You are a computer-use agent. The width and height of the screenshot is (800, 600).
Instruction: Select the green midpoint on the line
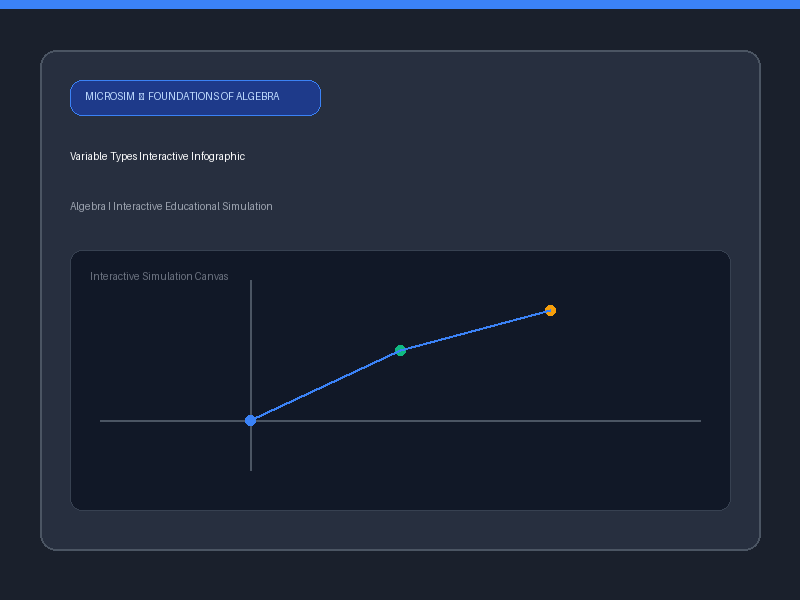tap(401, 351)
